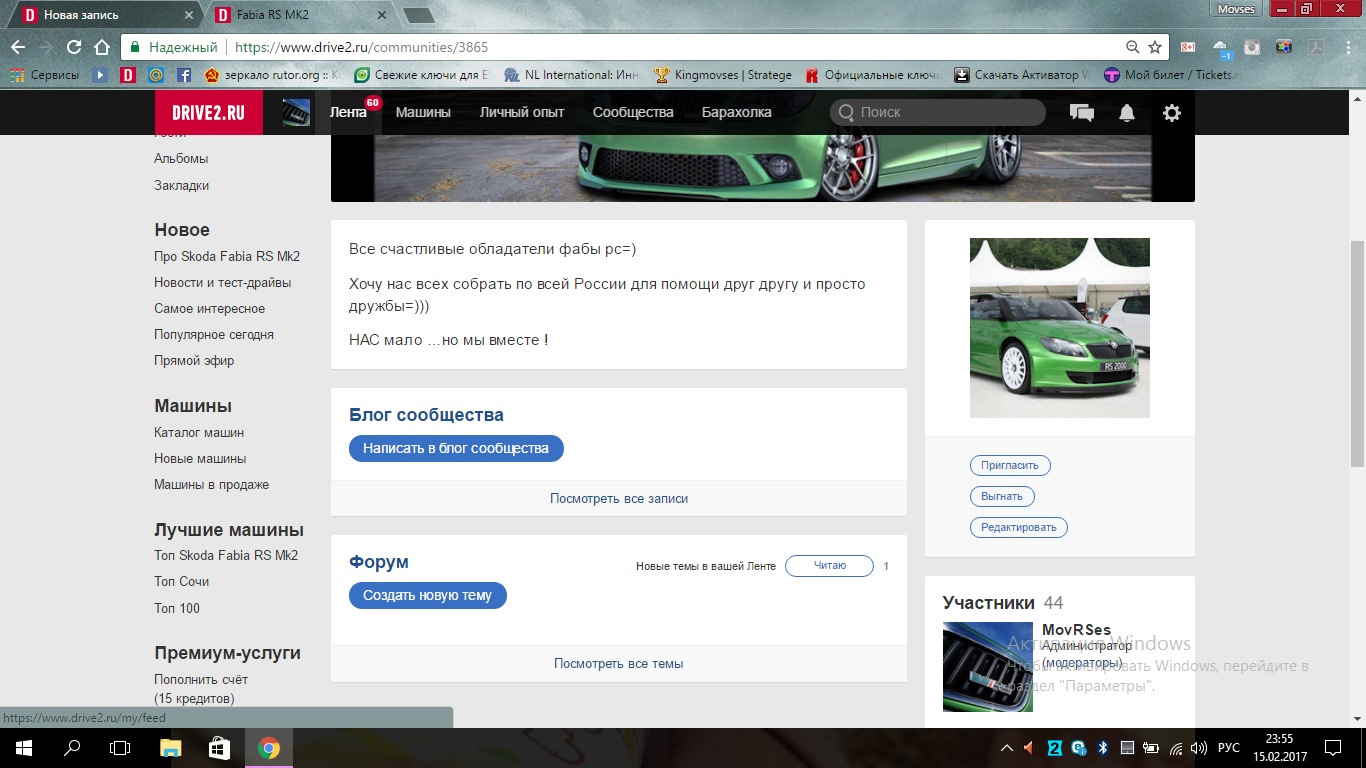Open the notifications bell

(1127, 113)
